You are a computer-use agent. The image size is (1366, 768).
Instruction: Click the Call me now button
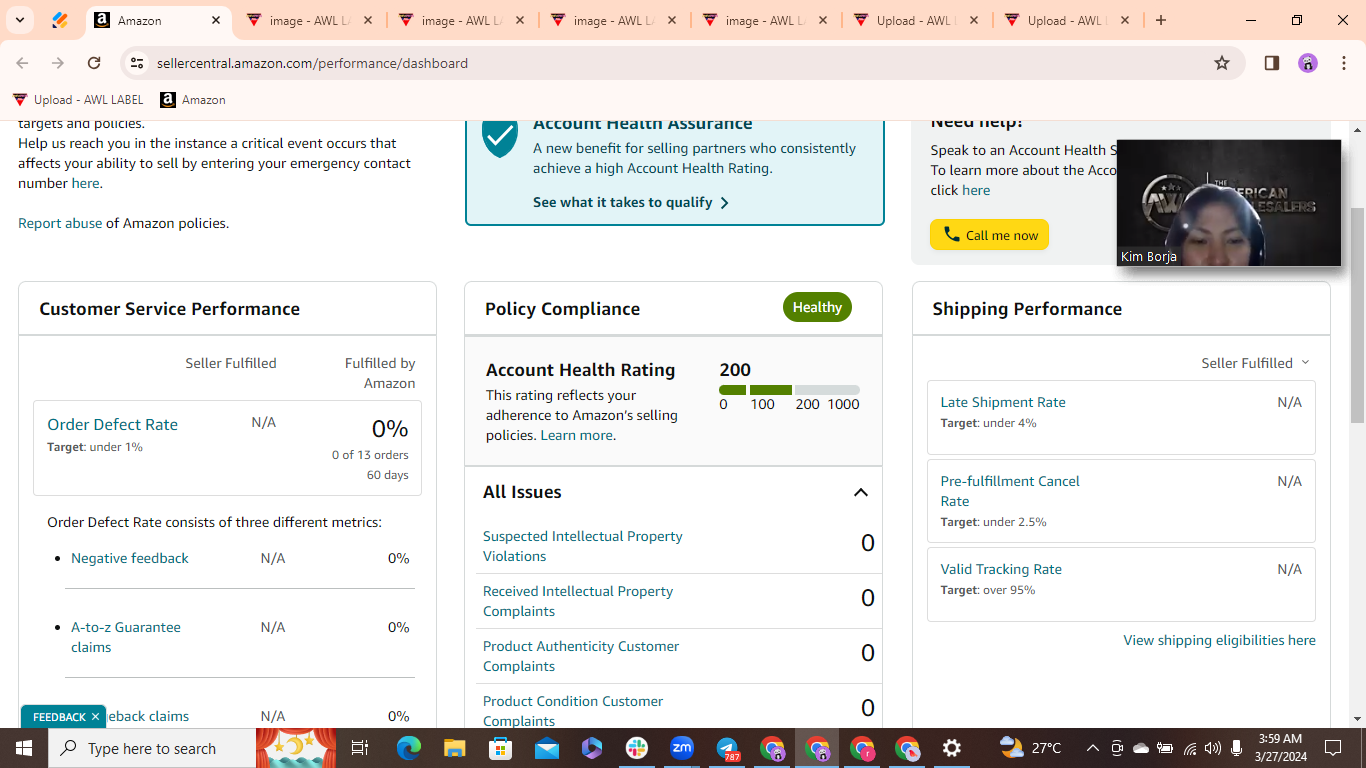tap(989, 235)
